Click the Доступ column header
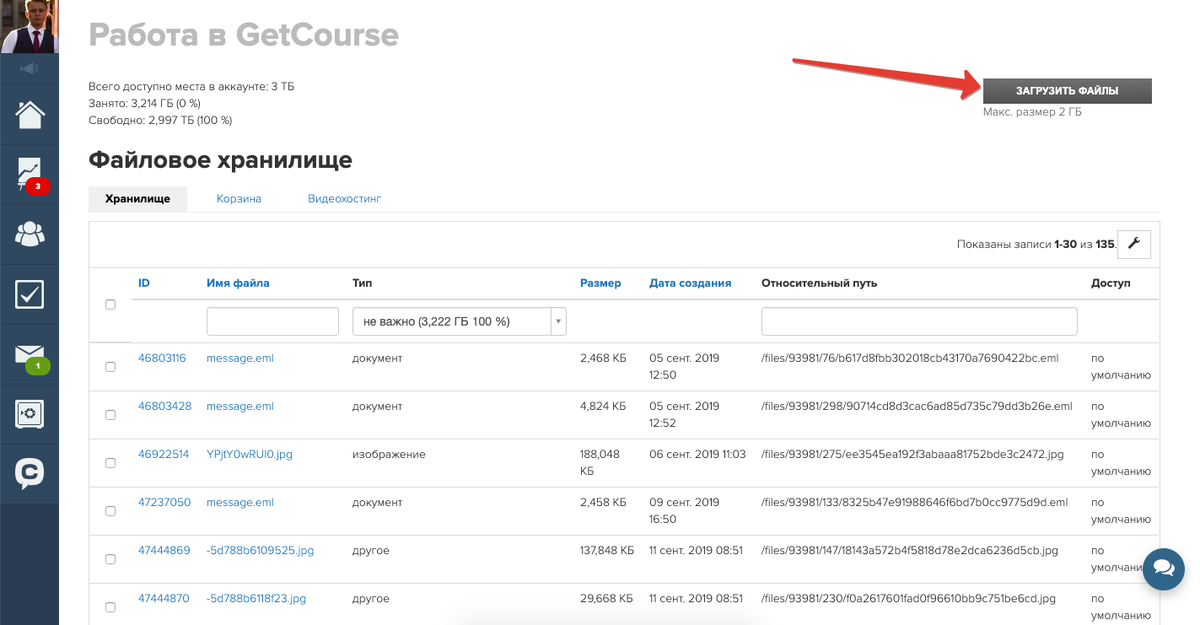Screen dimensions: 1200x625 1110,283
